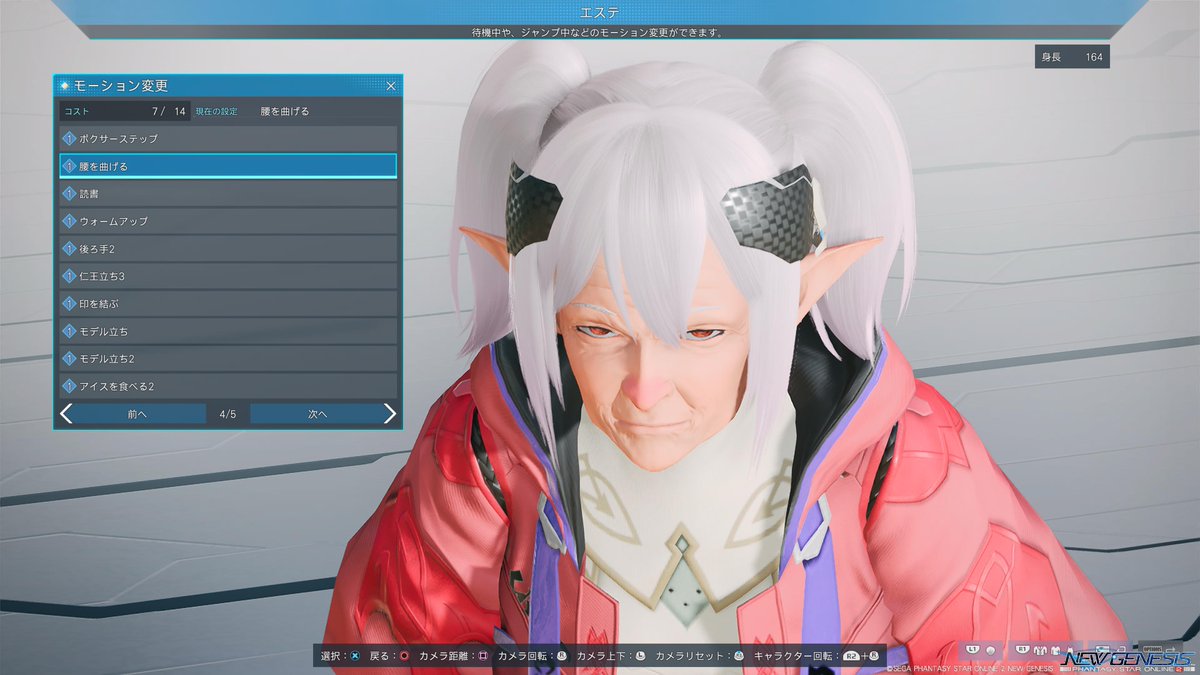The height and width of the screenshot is (675, 1200).
Task: Click the hint text about モーション変更 below title
Action: coord(599,32)
